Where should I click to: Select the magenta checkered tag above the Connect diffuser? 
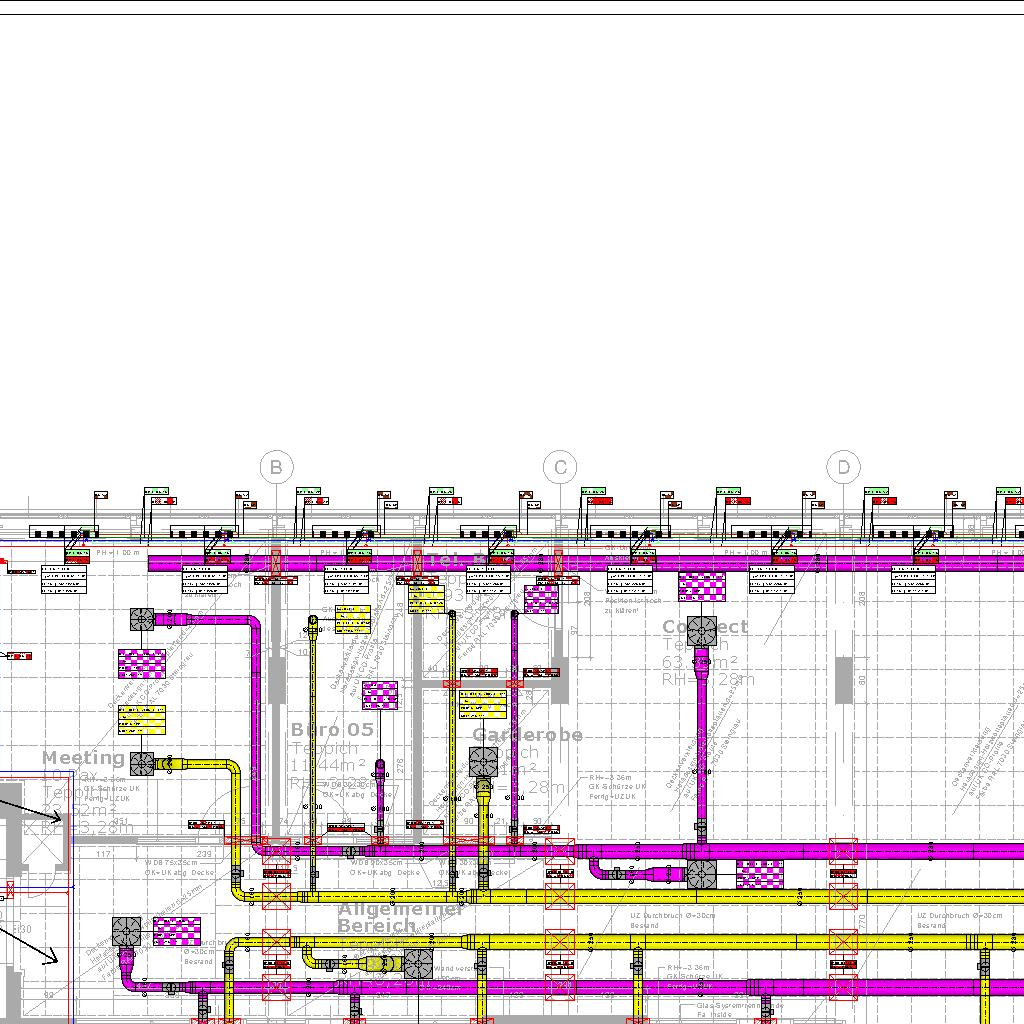[x=702, y=586]
